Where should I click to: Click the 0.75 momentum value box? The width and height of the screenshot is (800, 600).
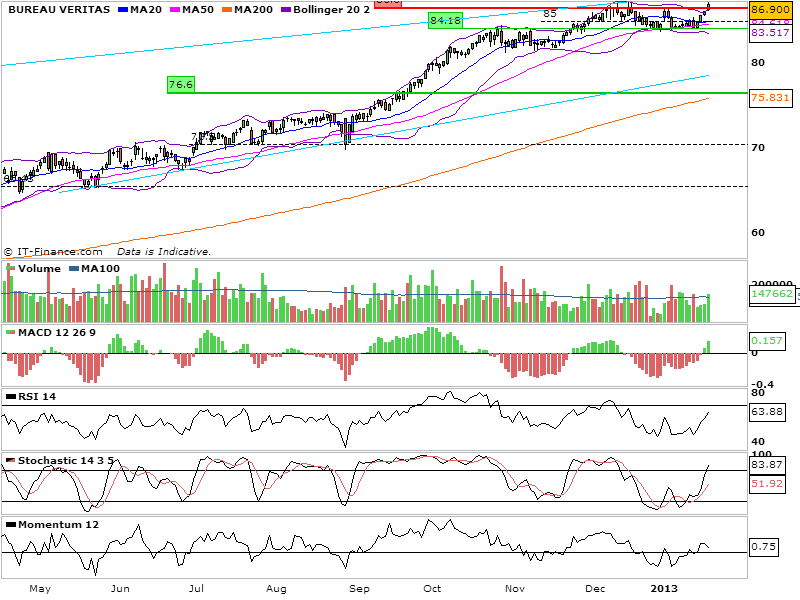[764, 547]
